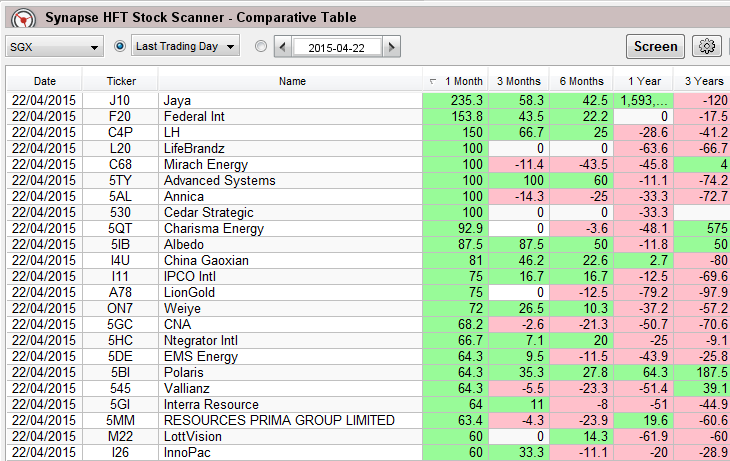Open the SGX exchange dropdown
Image resolution: width=730 pixels, height=461 pixels.
55,47
